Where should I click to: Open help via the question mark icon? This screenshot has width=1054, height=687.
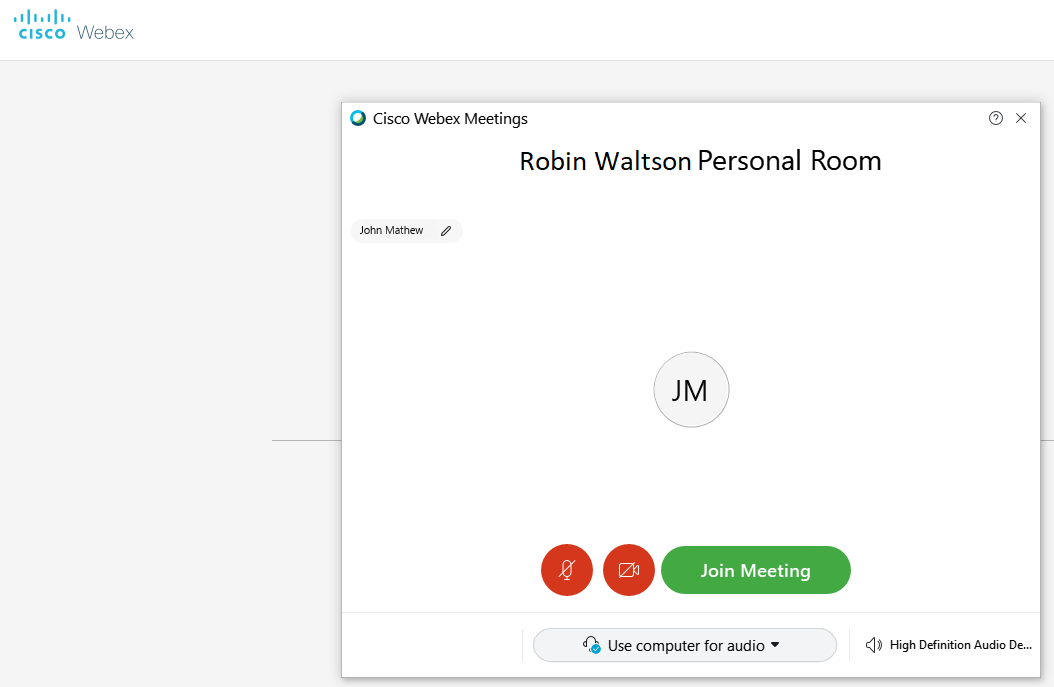tap(996, 118)
